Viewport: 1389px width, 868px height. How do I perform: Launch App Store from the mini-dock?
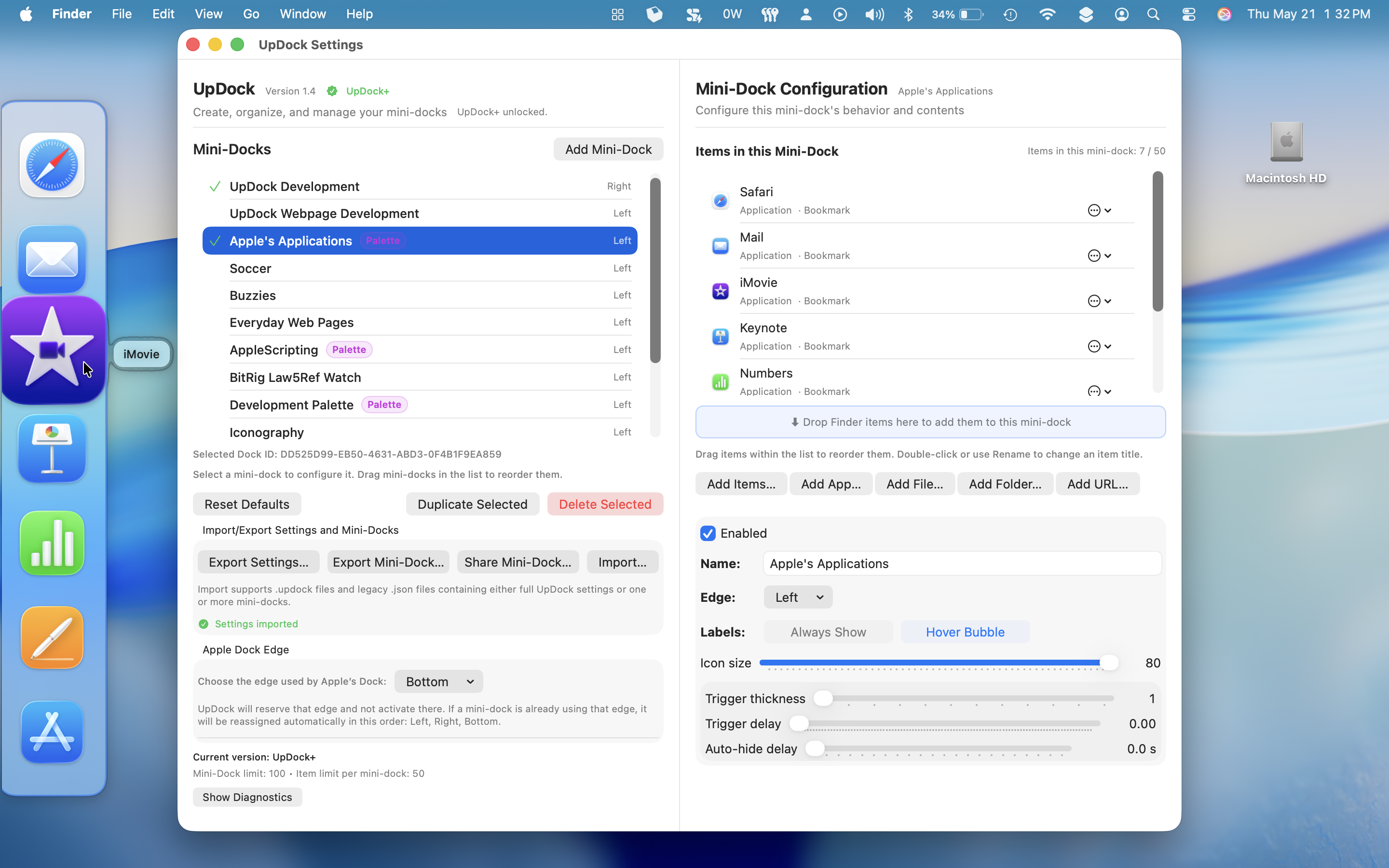52,732
